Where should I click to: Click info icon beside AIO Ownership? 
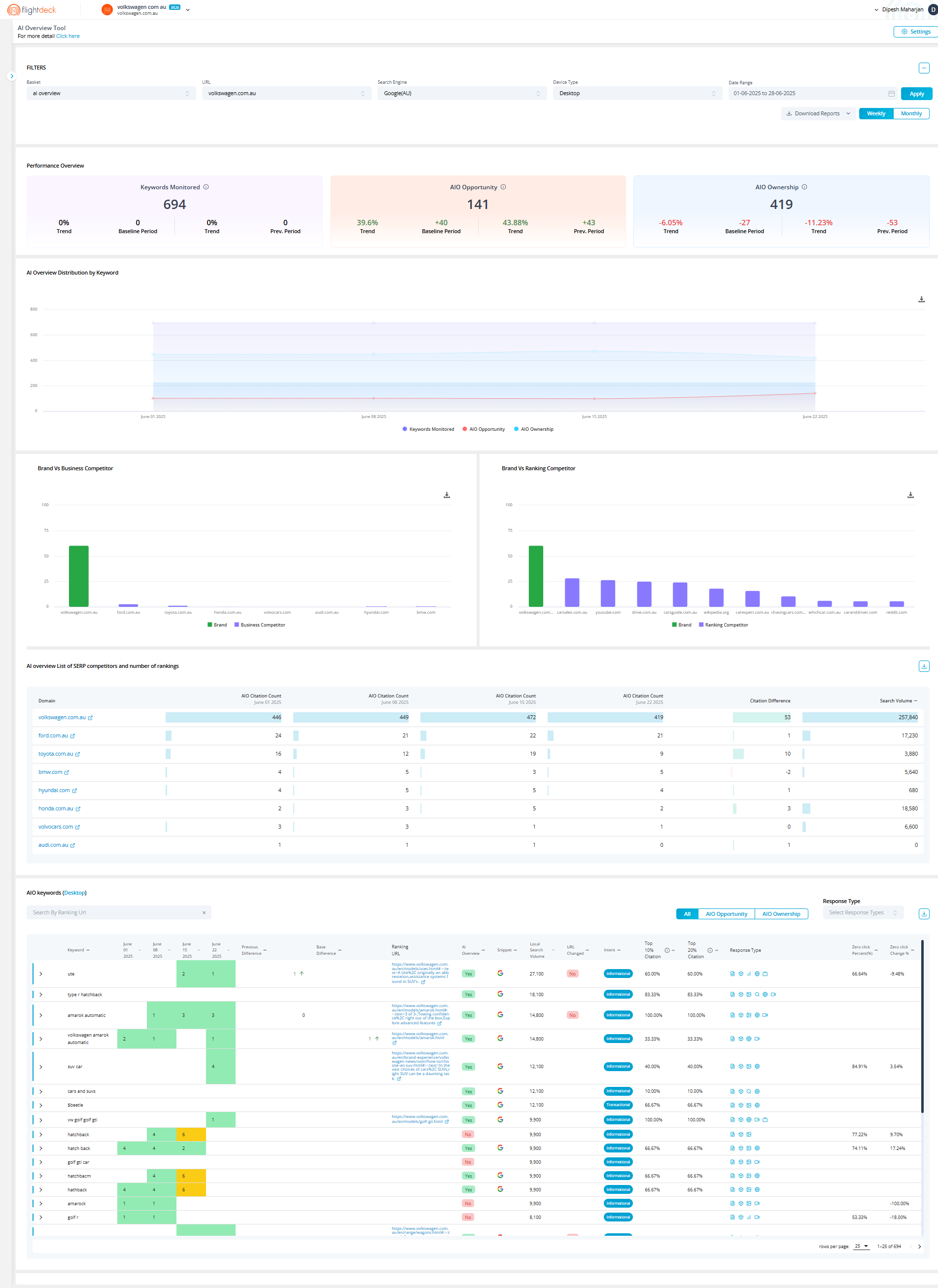pos(804,187)
